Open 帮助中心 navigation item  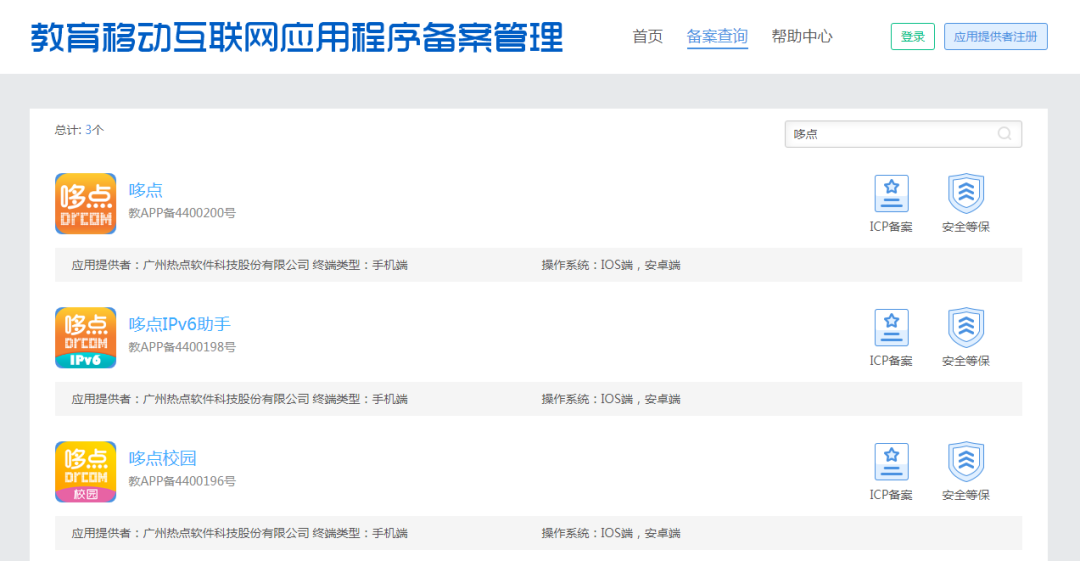point(802,37)
